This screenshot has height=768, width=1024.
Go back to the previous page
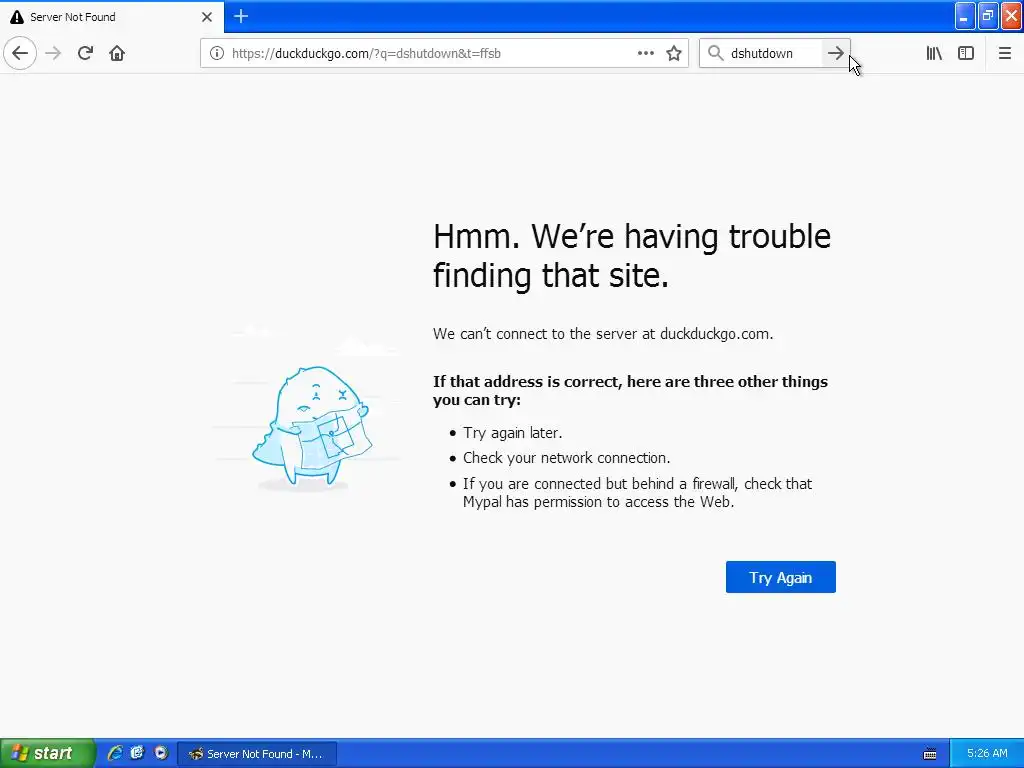pyautogui.click(x=20, y=53)
